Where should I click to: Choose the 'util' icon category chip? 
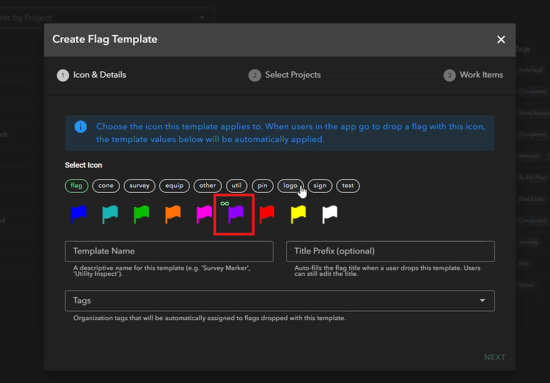(x=237, y=186)
